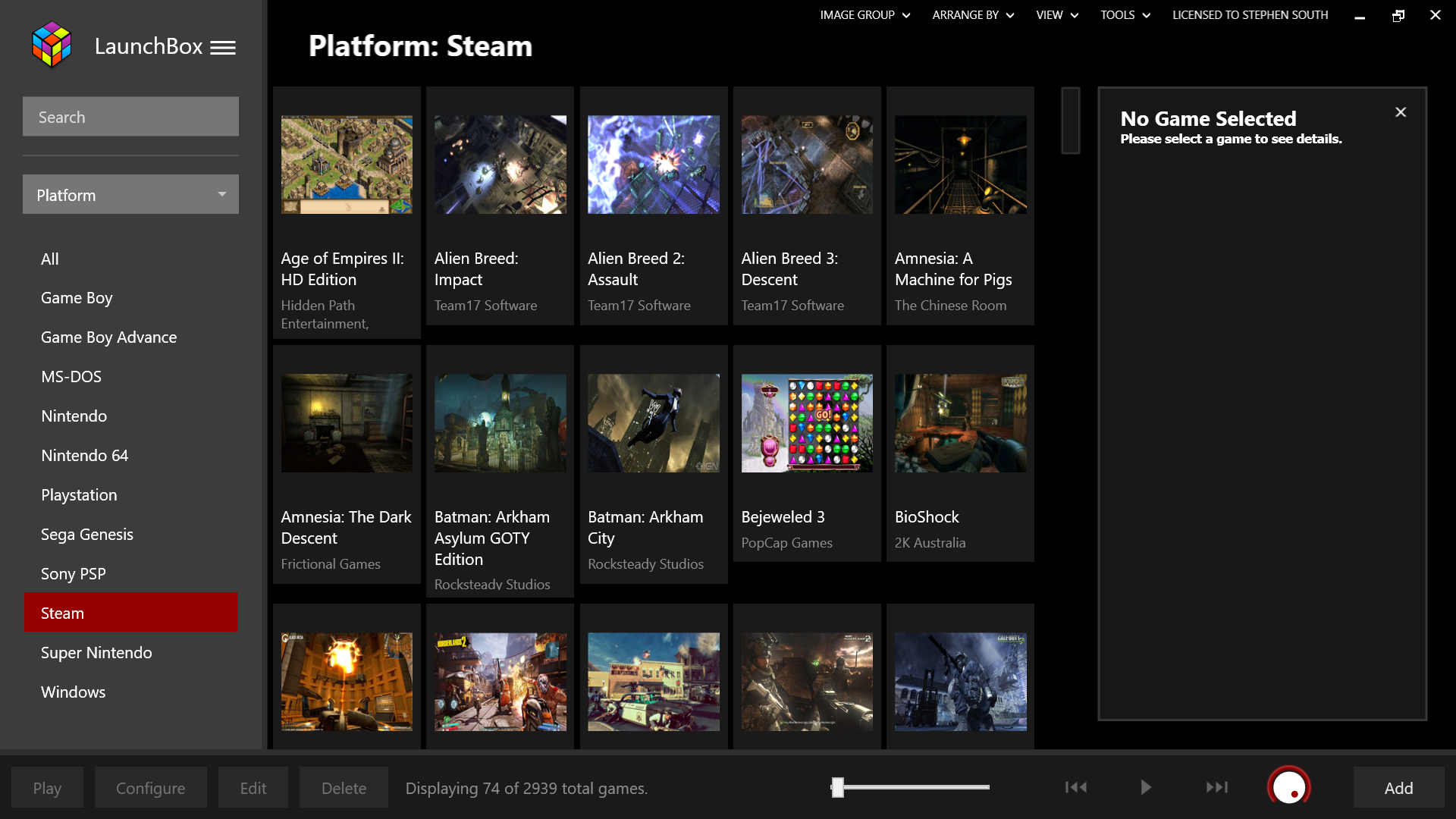Open the LaunchBox hamburger menu icon

point(223,48)
